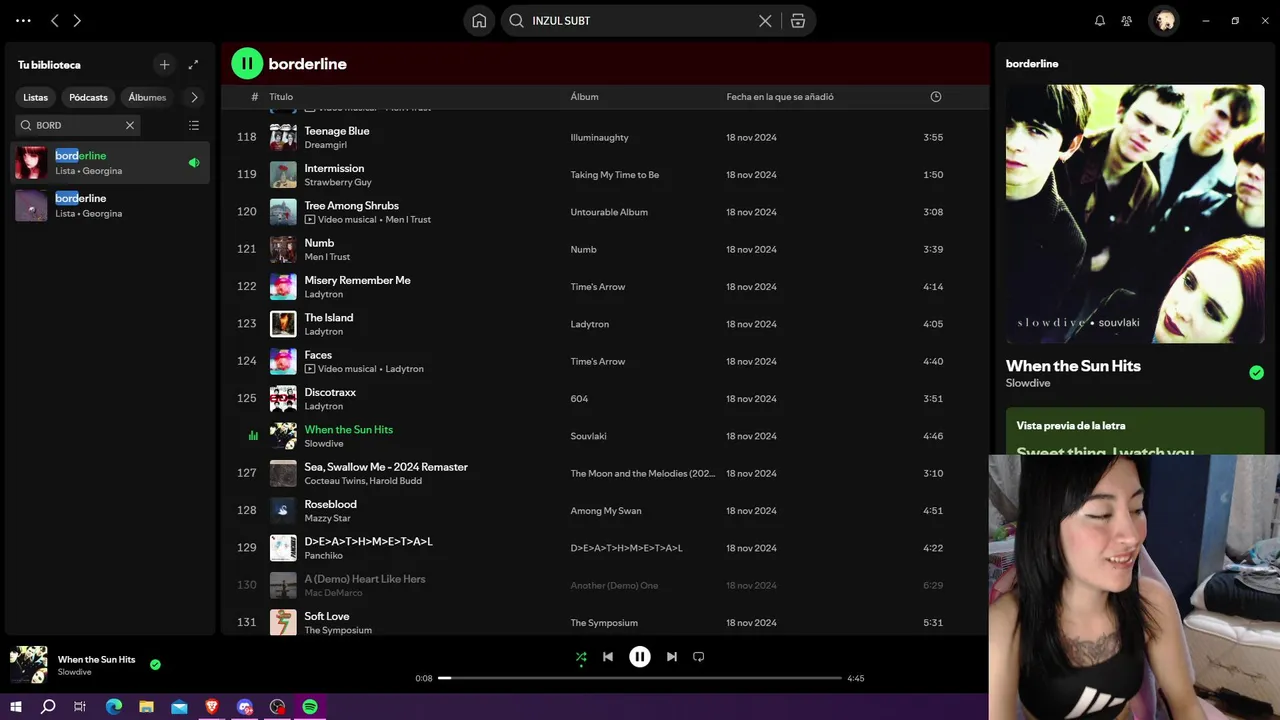The width and height of the screenshot is (1280, 720).
Task: Open album Taking My Time to Be
Action: [614, 175]
